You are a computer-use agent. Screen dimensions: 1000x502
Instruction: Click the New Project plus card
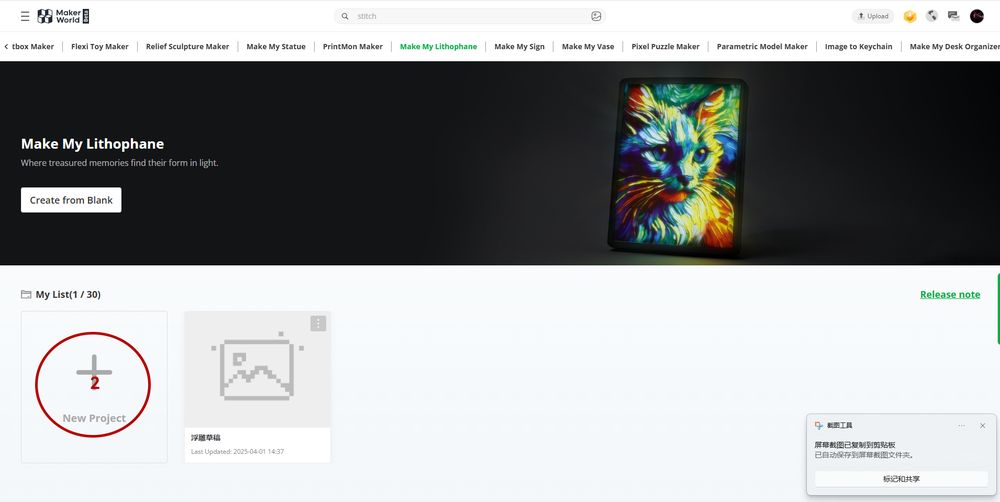[x=94, y=386]
